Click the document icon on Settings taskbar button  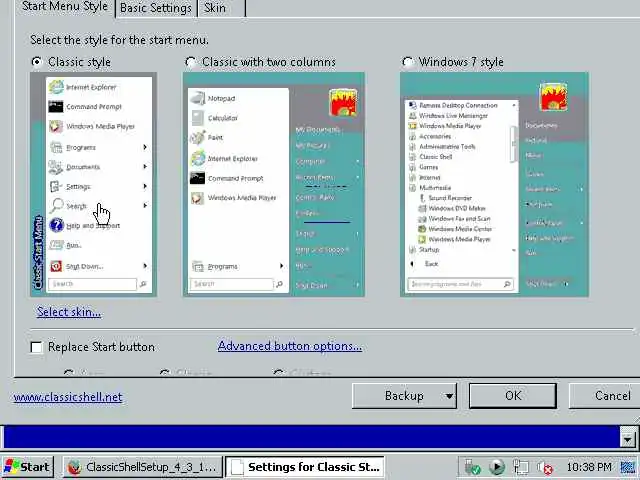[237, 467]
